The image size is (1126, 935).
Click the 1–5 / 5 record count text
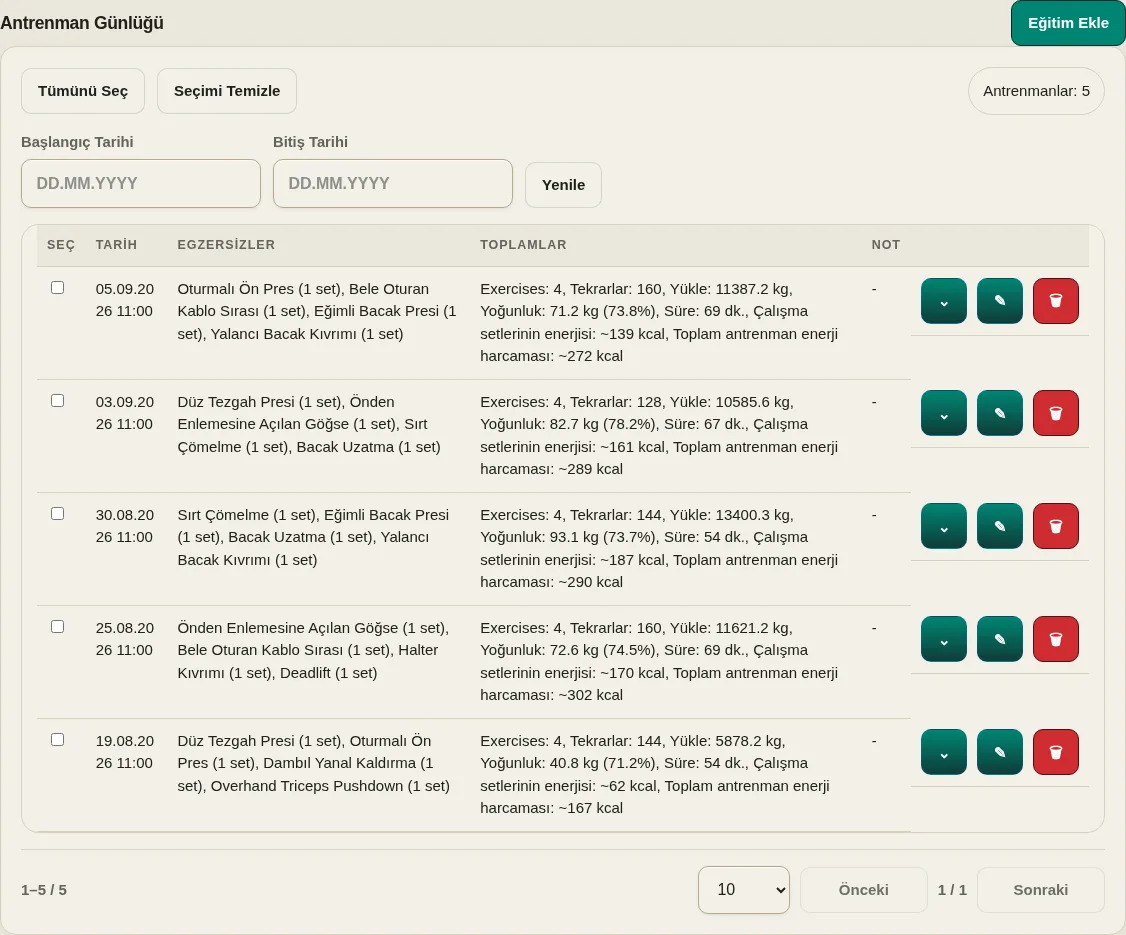pyautogui.click(x=44, y=890)
